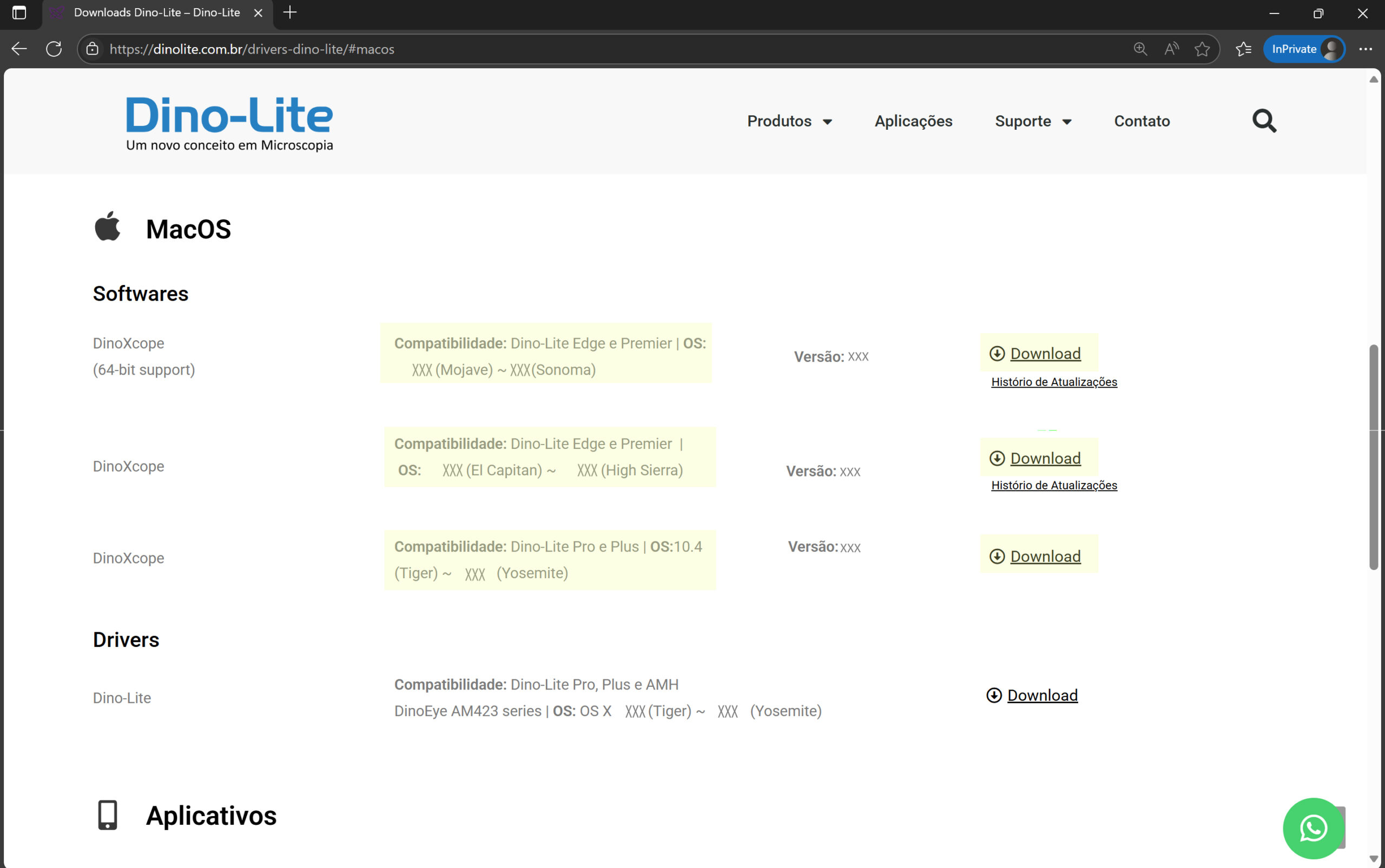
Task: Click the tab actions menu icon
Action: point(19,12)
